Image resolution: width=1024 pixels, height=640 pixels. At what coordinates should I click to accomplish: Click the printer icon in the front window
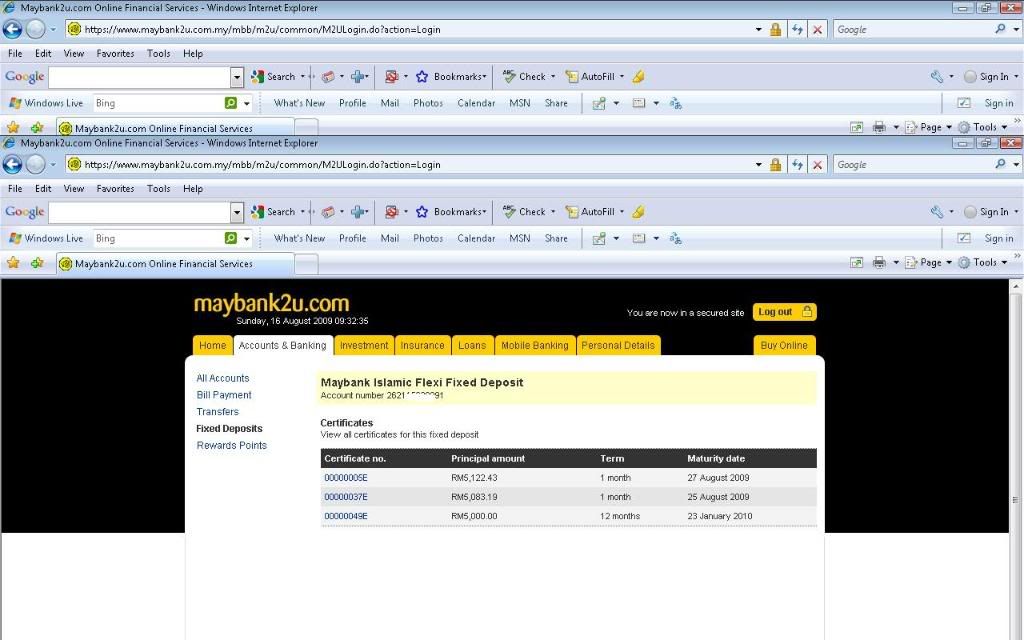(x=880, y=263)
